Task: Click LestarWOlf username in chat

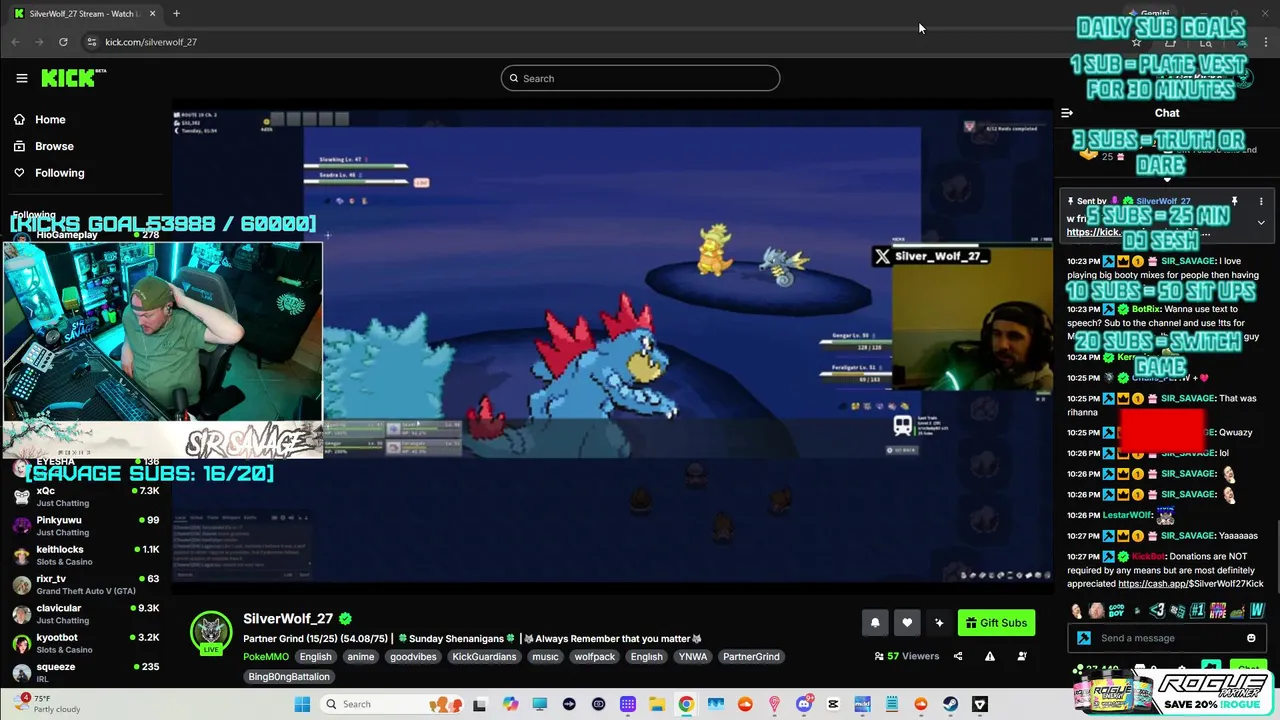Action: pos(1126,515)
